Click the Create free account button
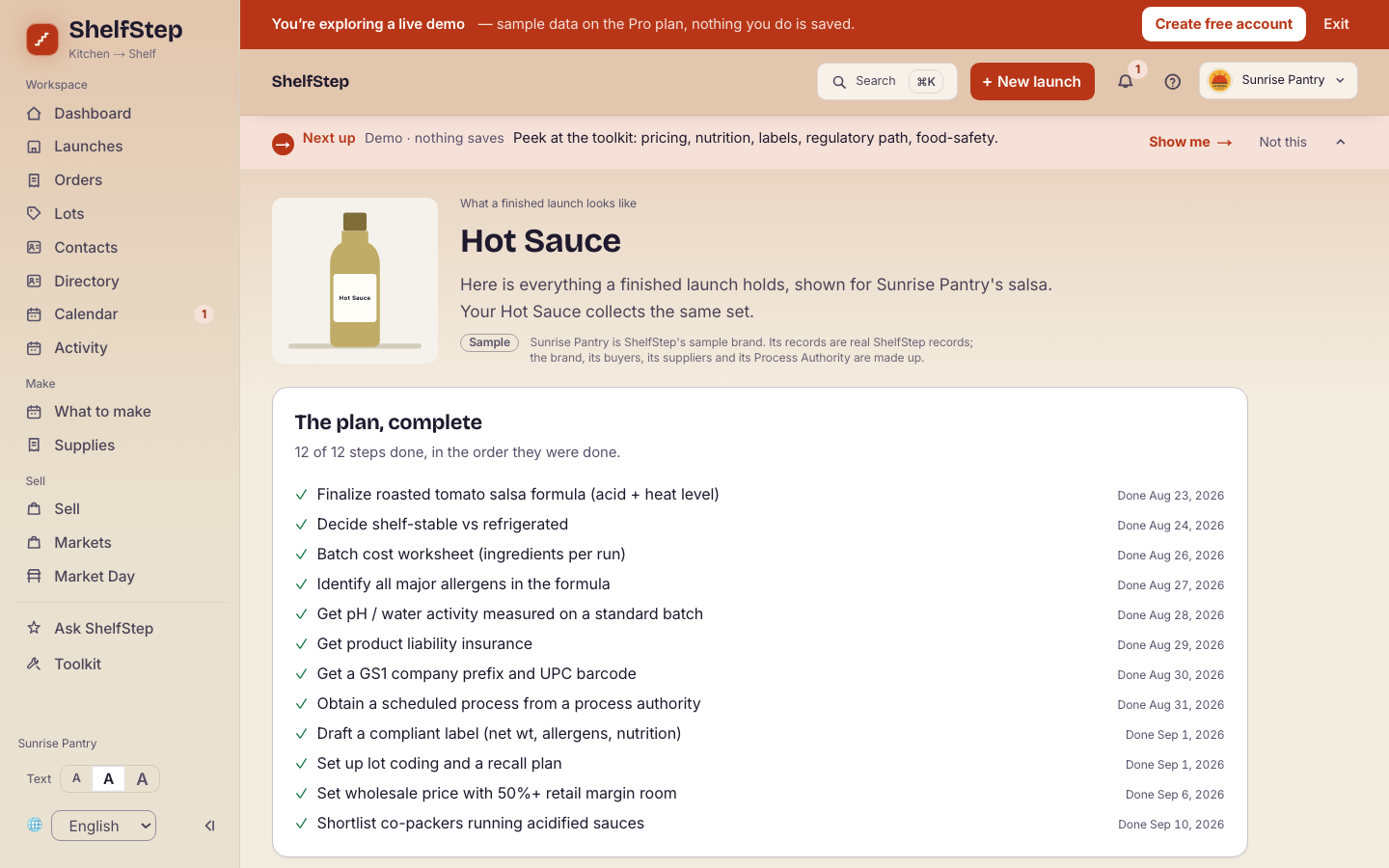This screenshot has width=1389, height=868. tap(1223, 24)
